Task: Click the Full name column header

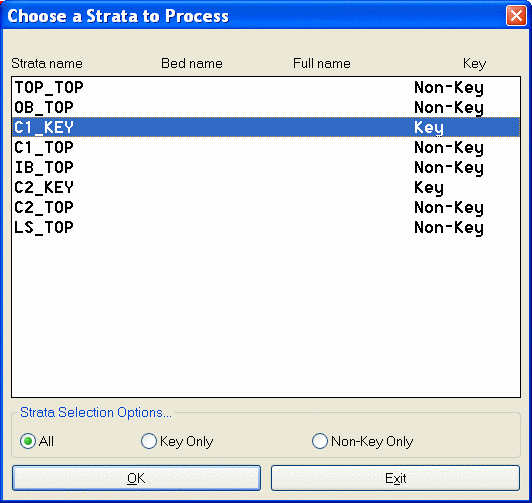Action: point(322,63)
